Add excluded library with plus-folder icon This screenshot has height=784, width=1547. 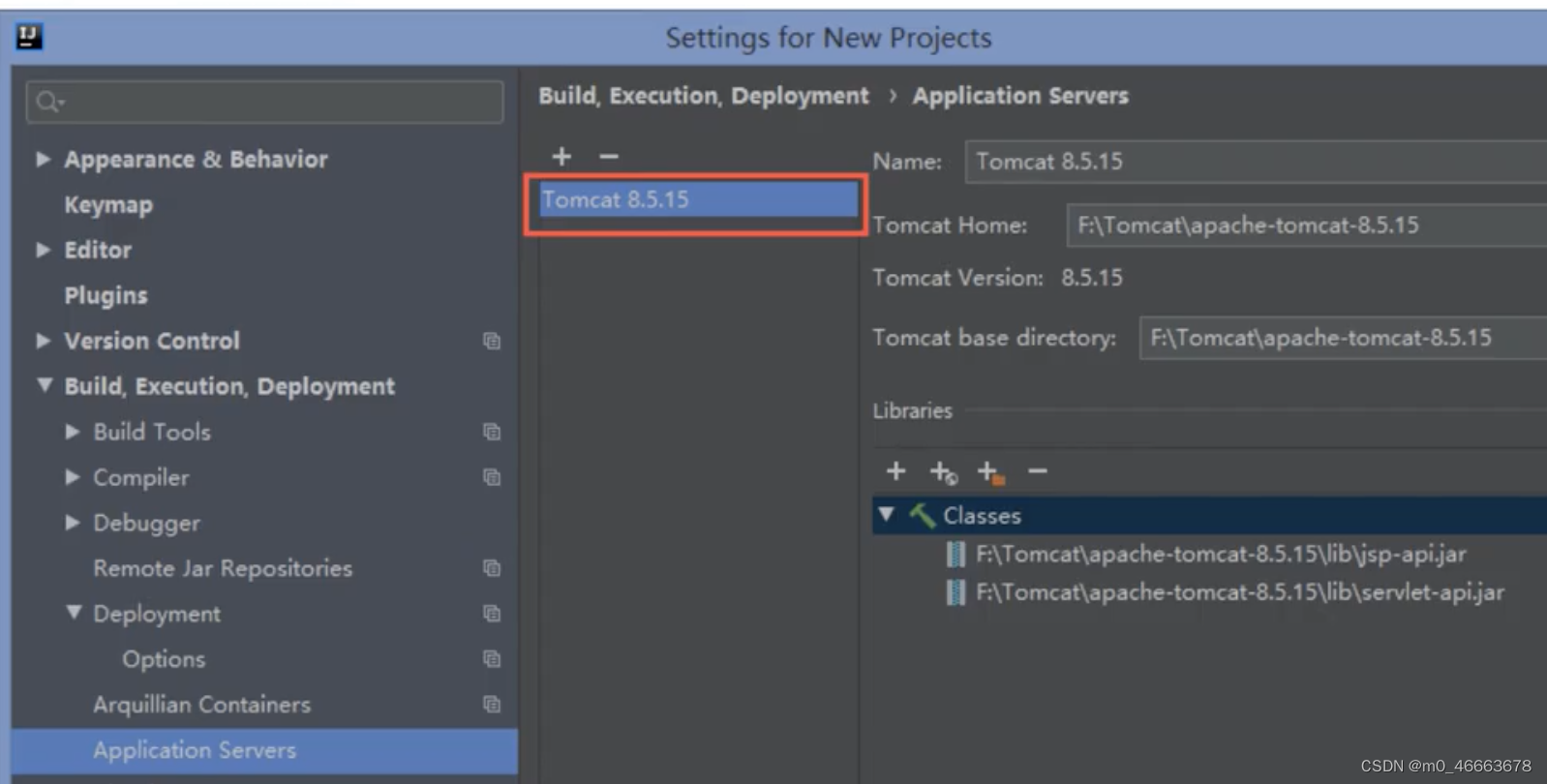click(990, 472)
